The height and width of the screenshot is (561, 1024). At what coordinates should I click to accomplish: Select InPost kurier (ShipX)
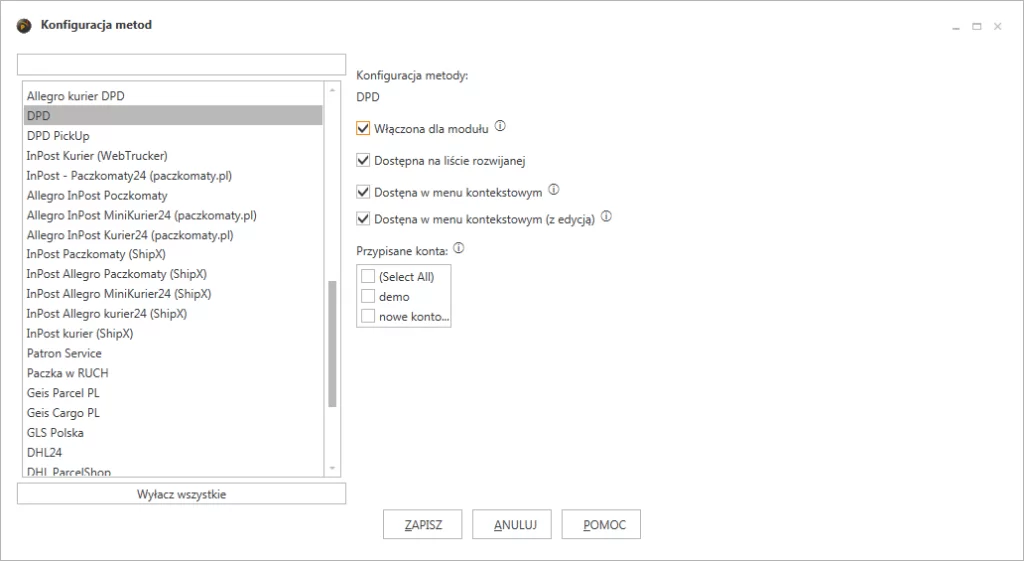coord(173,333)
